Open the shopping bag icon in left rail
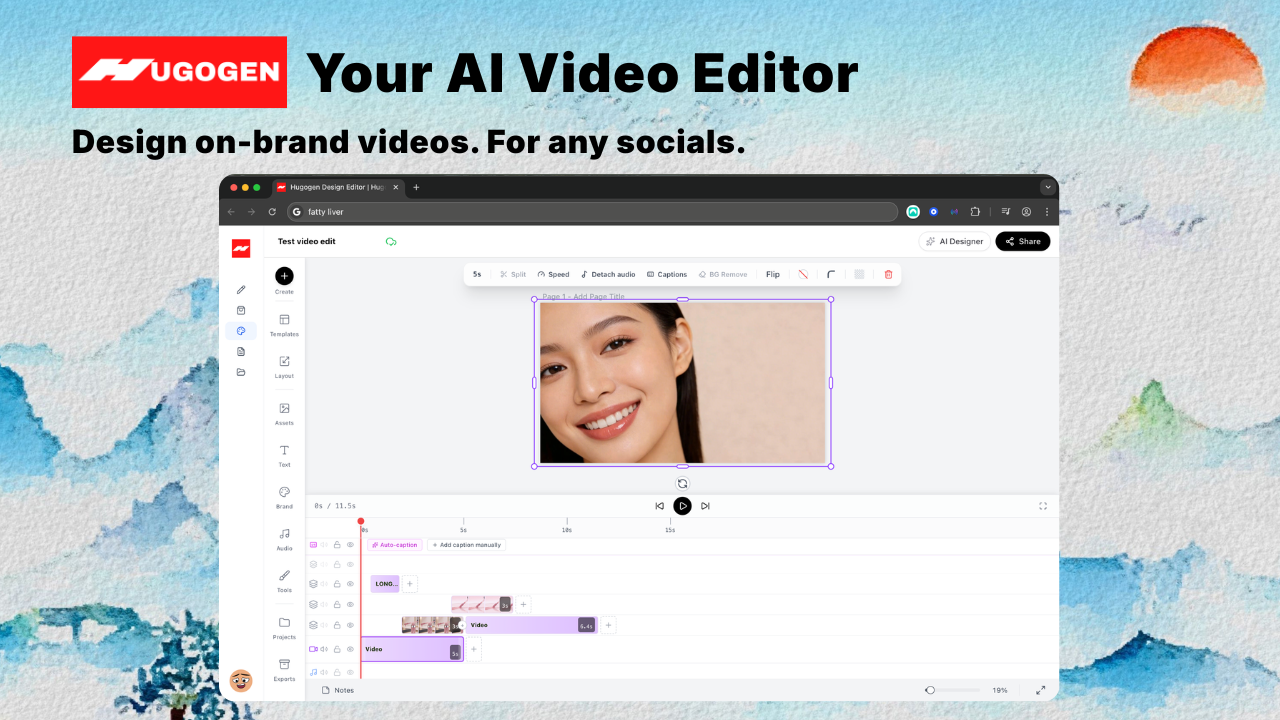 pos(241,310)
